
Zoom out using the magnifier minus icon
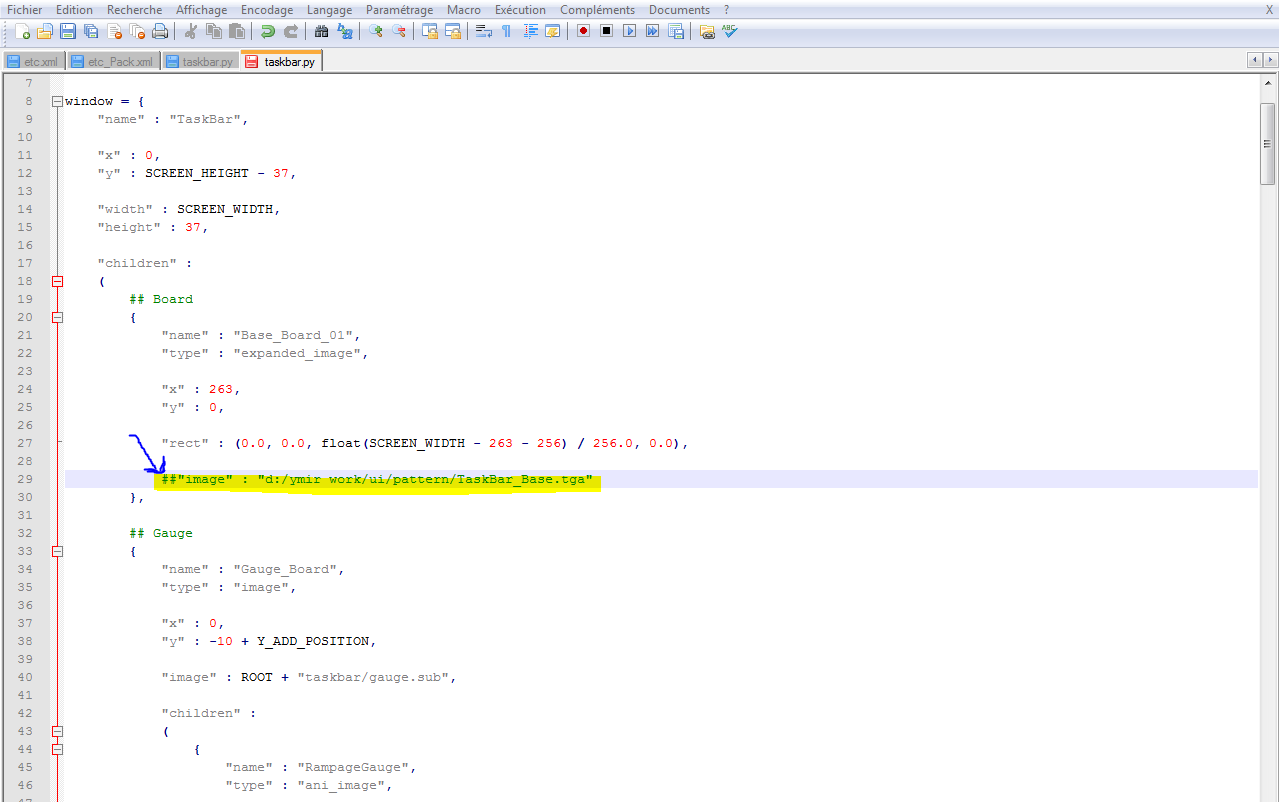coord(399,31)
